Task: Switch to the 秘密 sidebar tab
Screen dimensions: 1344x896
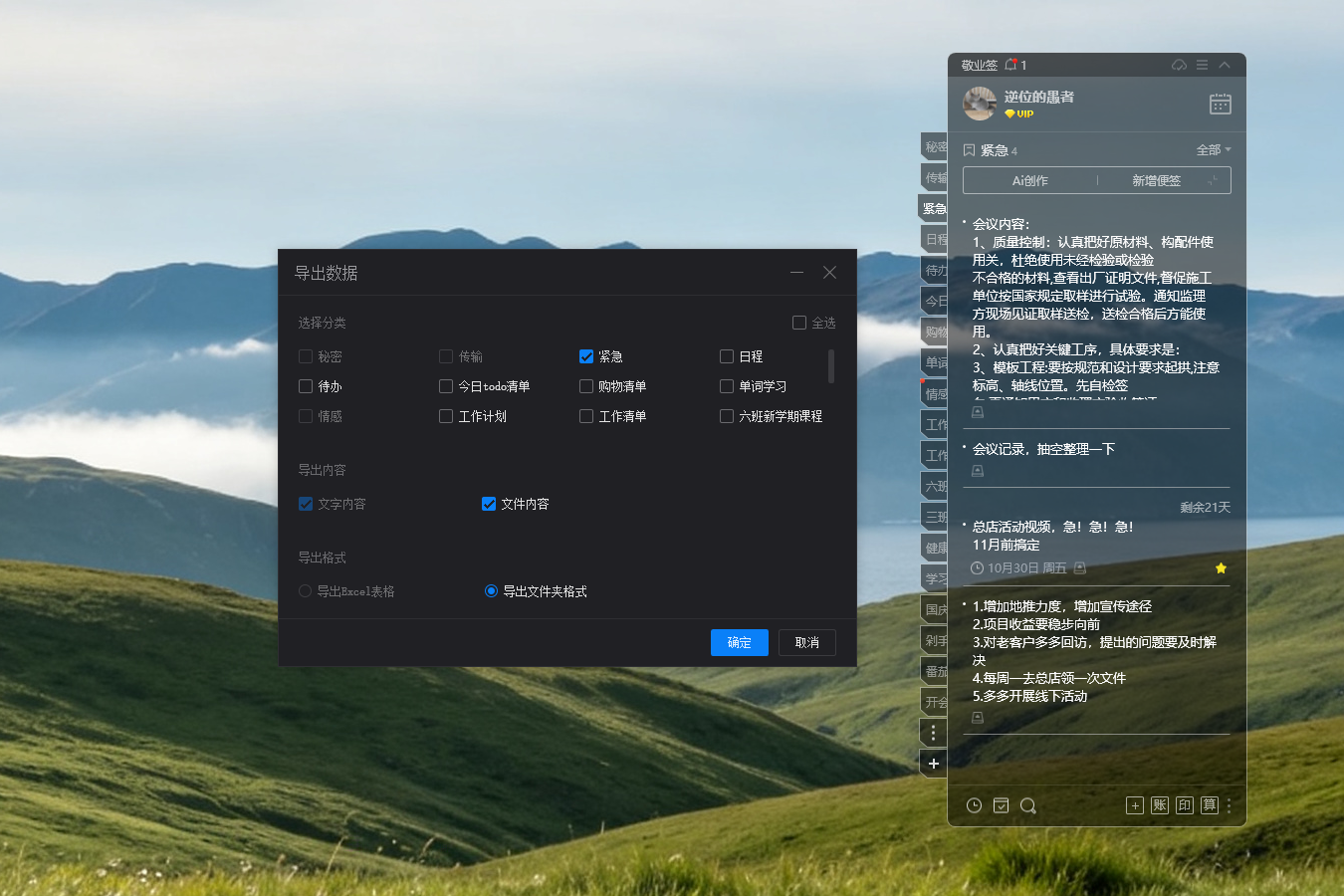Action: click(x=935, y=146)
